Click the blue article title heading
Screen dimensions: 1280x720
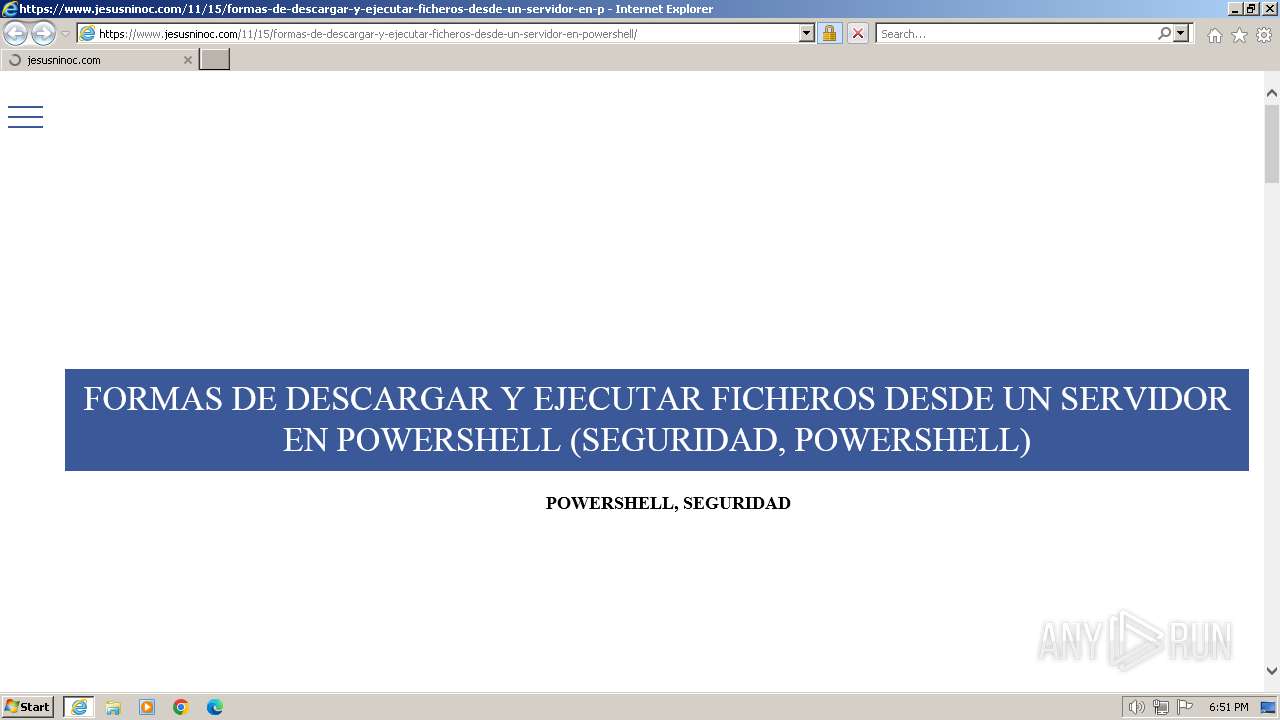tap(657, 420)
